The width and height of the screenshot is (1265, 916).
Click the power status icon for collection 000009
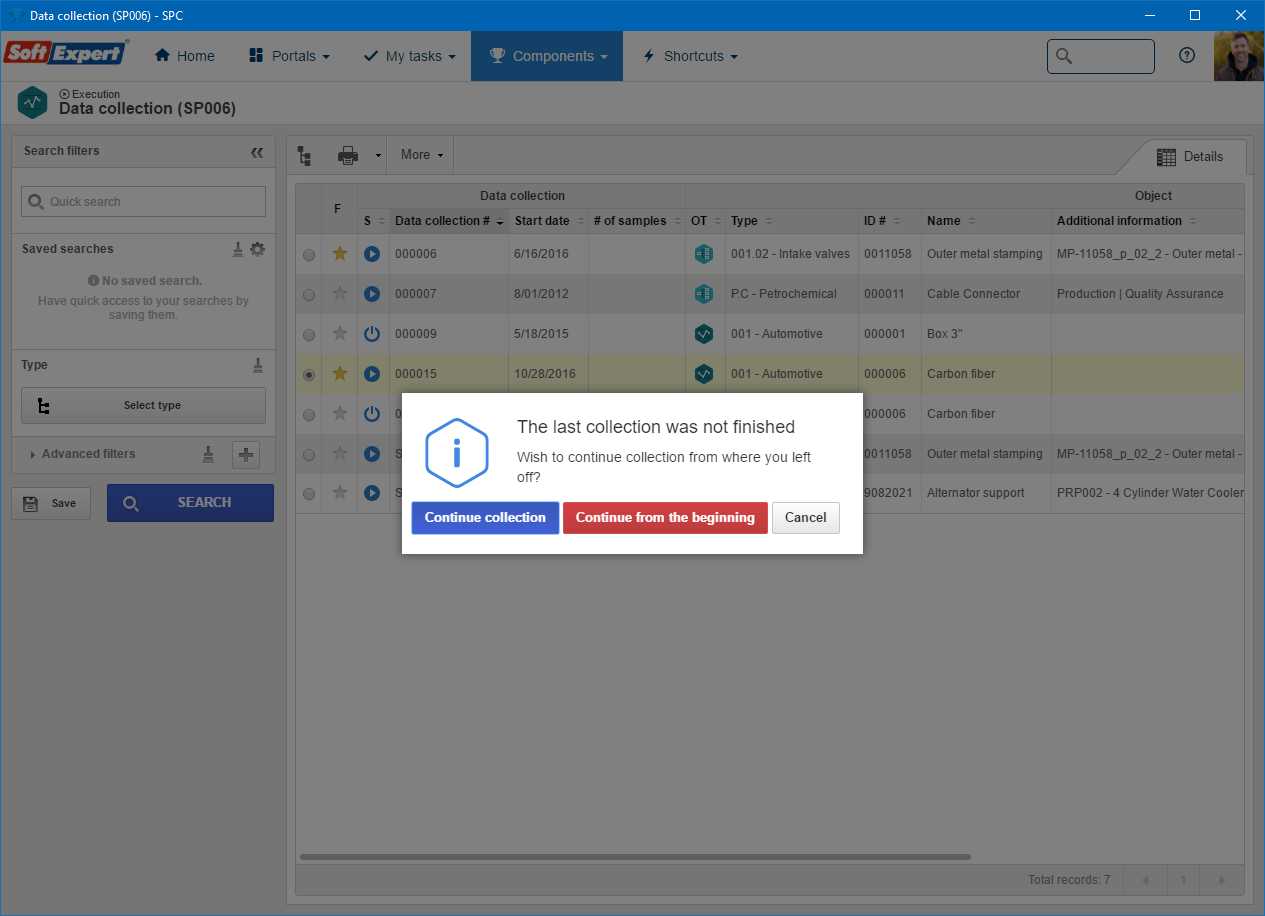coord(372,334)
